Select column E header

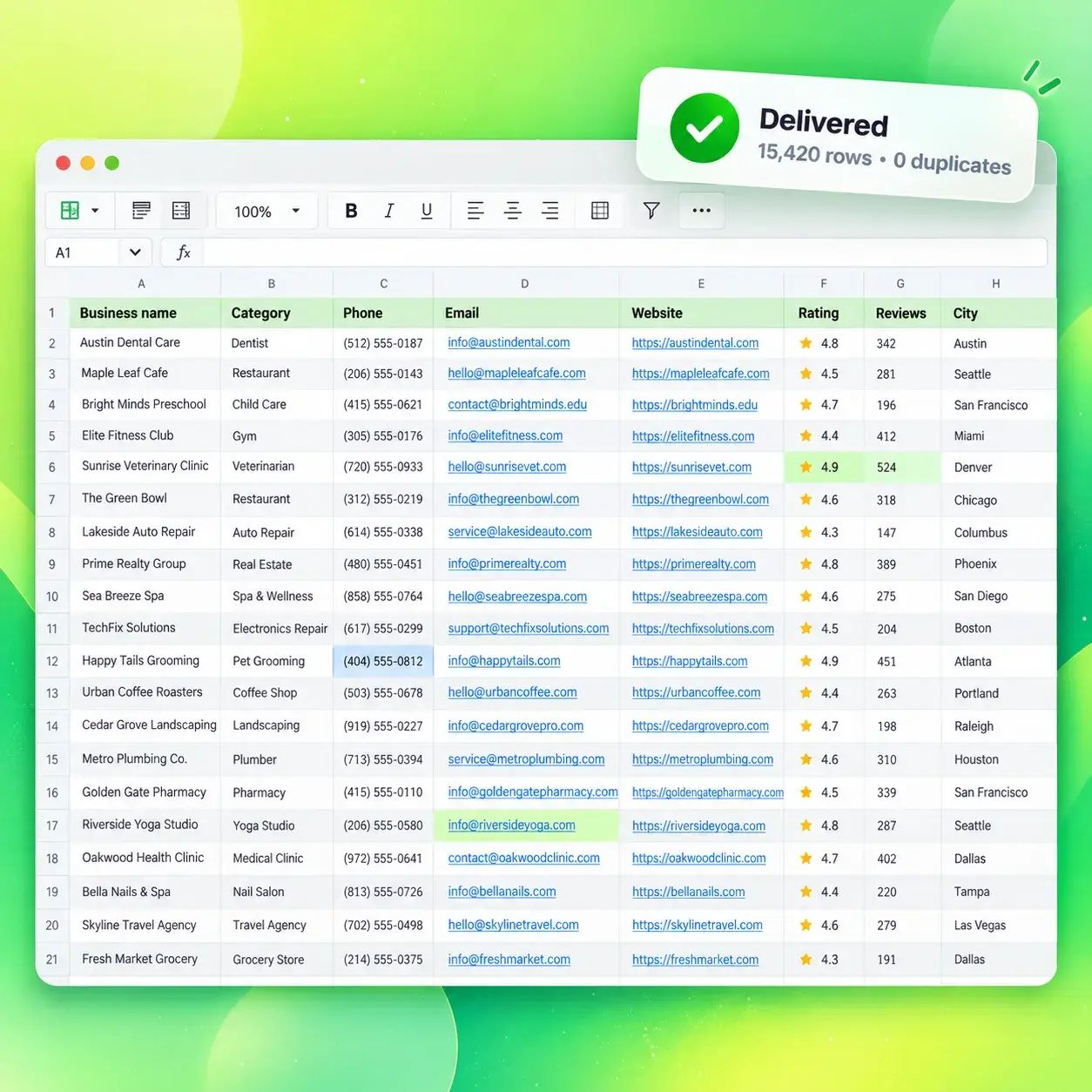pos(701,284)
